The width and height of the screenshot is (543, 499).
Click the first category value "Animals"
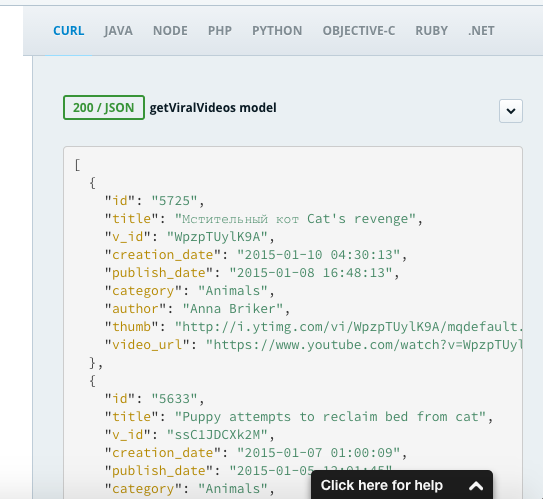[233, 291]
